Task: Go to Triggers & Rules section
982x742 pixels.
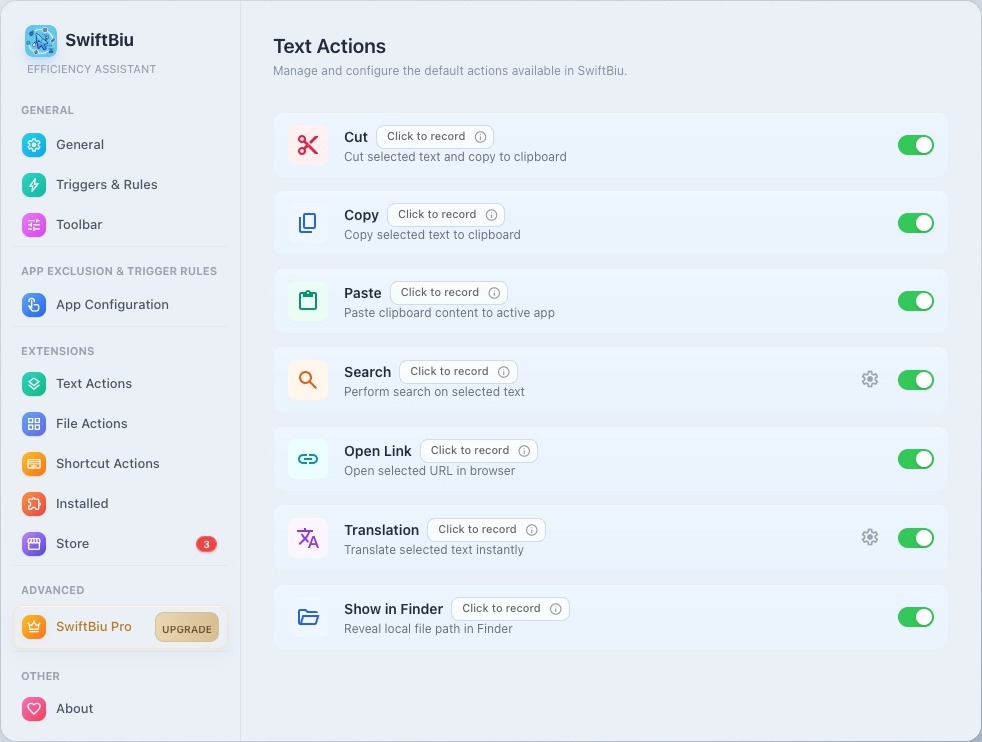Action: pyautogui.click(x=120, y=185)
